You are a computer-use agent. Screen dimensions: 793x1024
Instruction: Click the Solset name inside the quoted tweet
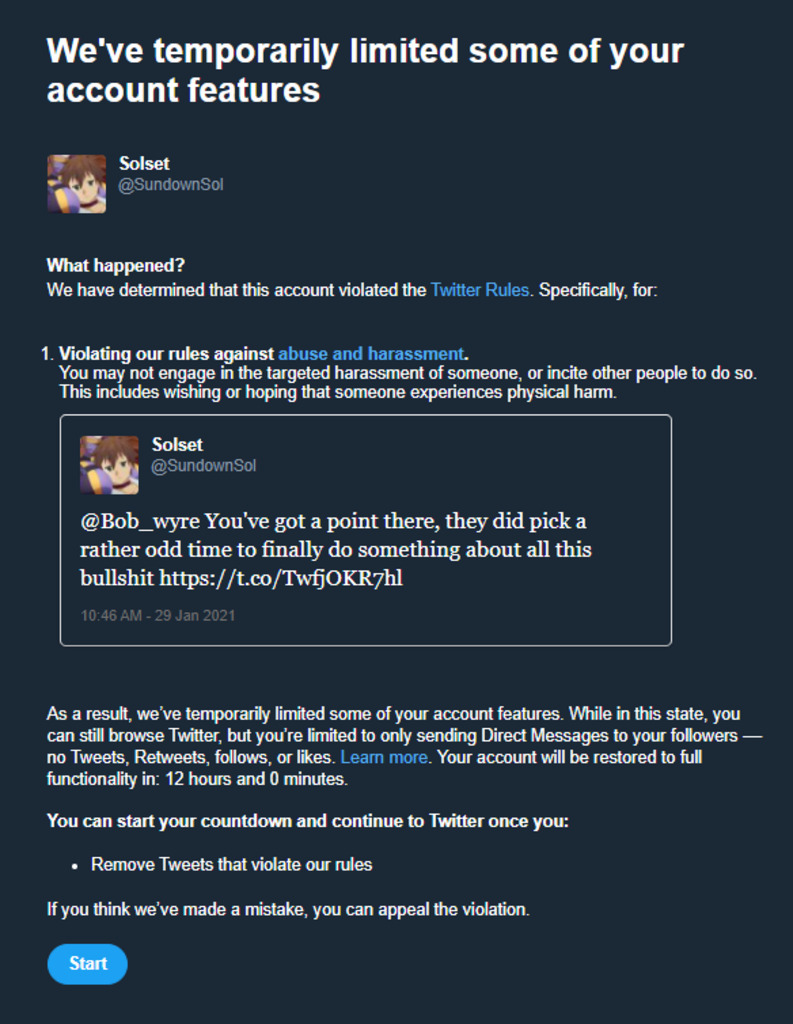click(177, 445)
